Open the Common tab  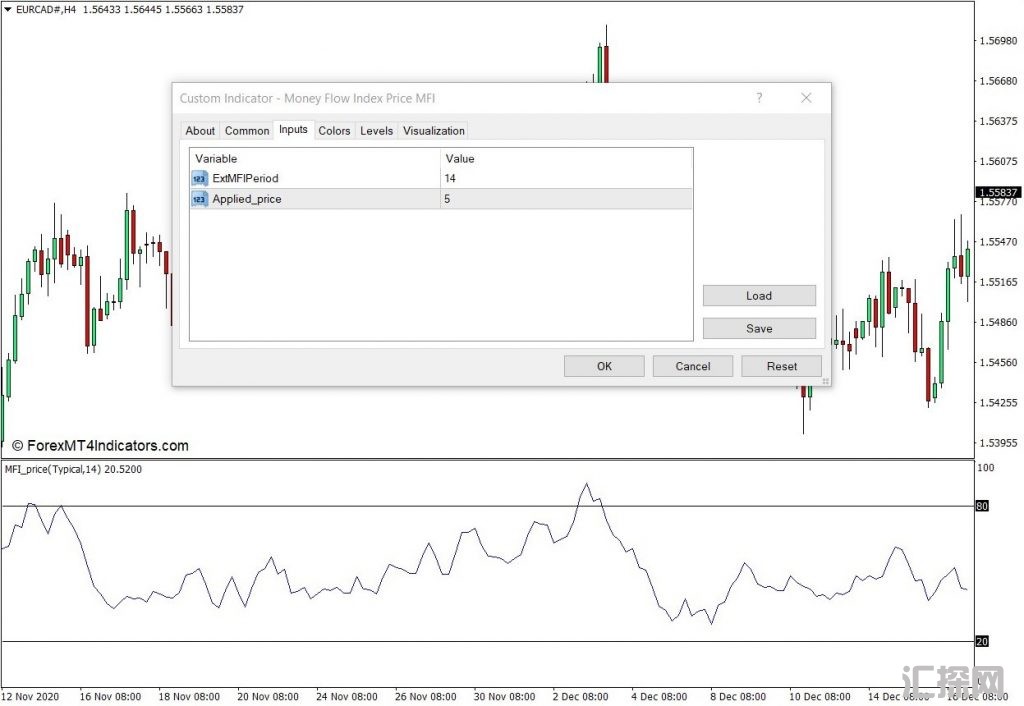point(246,131)
